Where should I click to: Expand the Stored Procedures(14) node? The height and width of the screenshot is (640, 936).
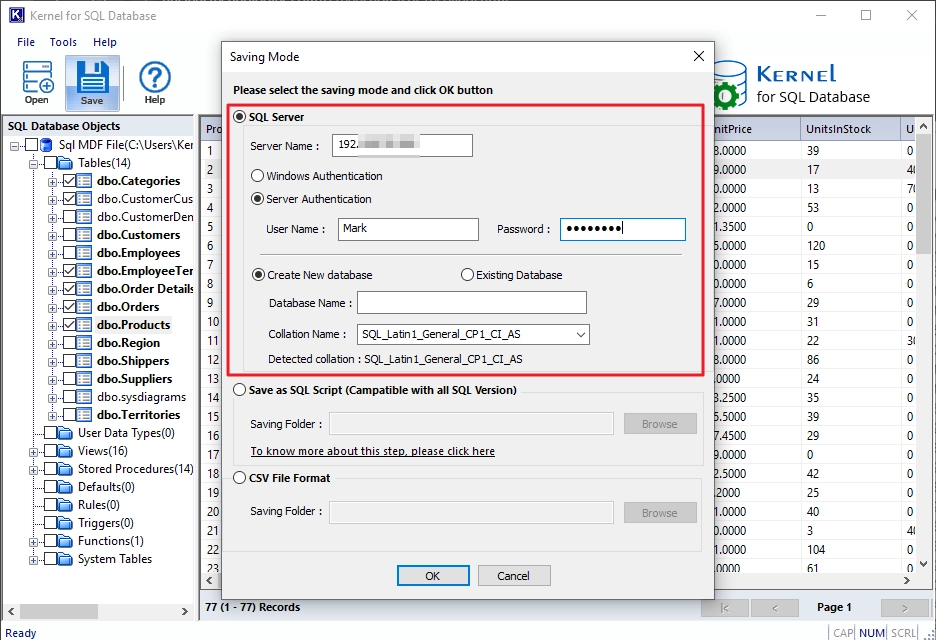coord(33,470)
